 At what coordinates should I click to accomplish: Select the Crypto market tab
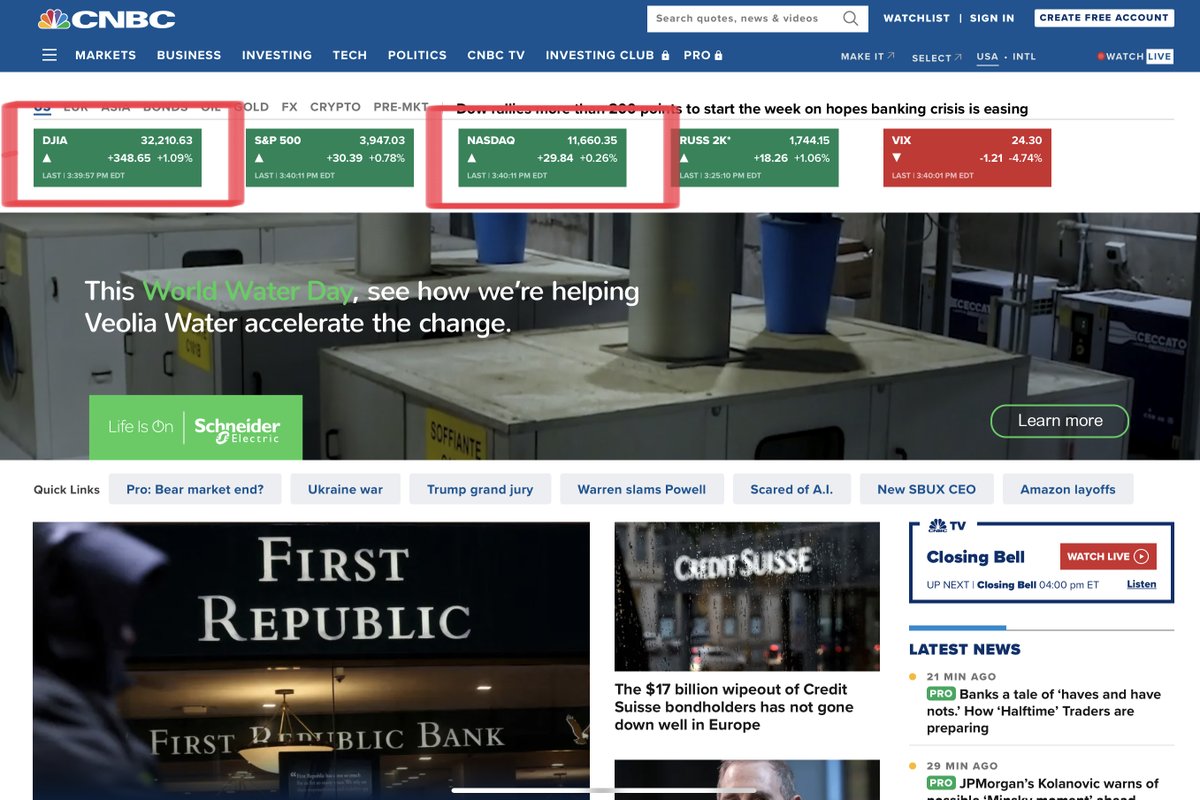335,107
